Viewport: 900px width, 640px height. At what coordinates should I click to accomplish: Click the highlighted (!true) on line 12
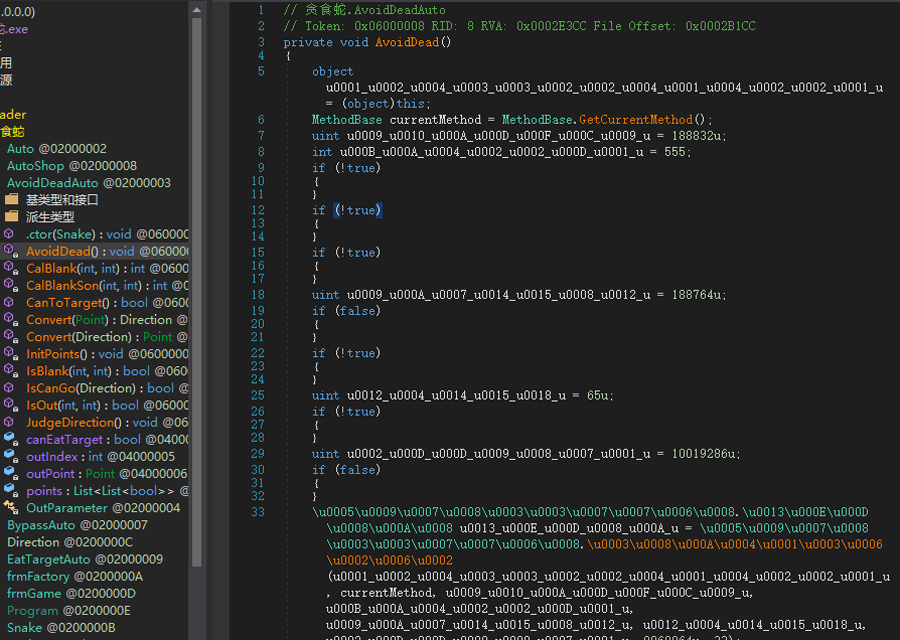point(358,210)
